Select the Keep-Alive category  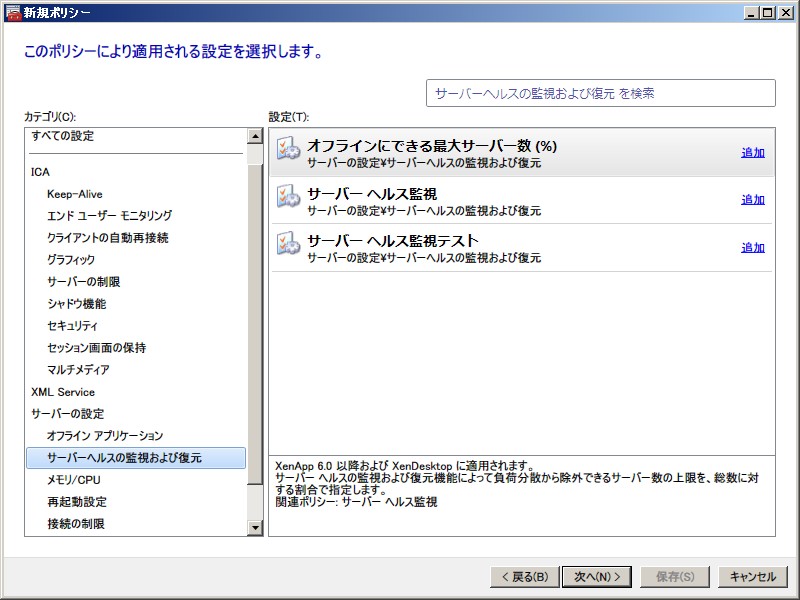pyautogui.click(x=74, y=194)
